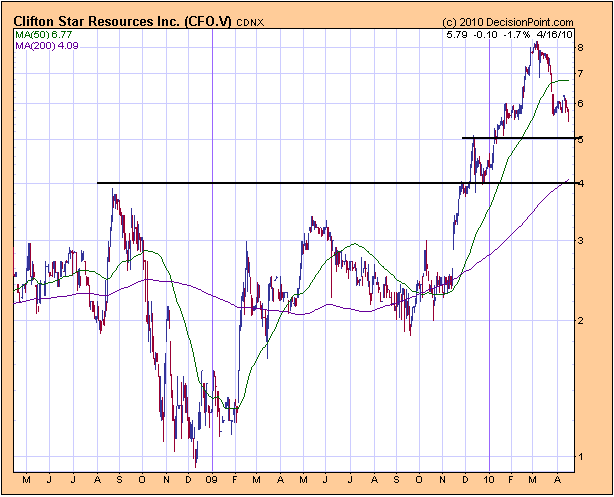
Task: Click the 6 label on price axis
Action: (x=580, y=103)
